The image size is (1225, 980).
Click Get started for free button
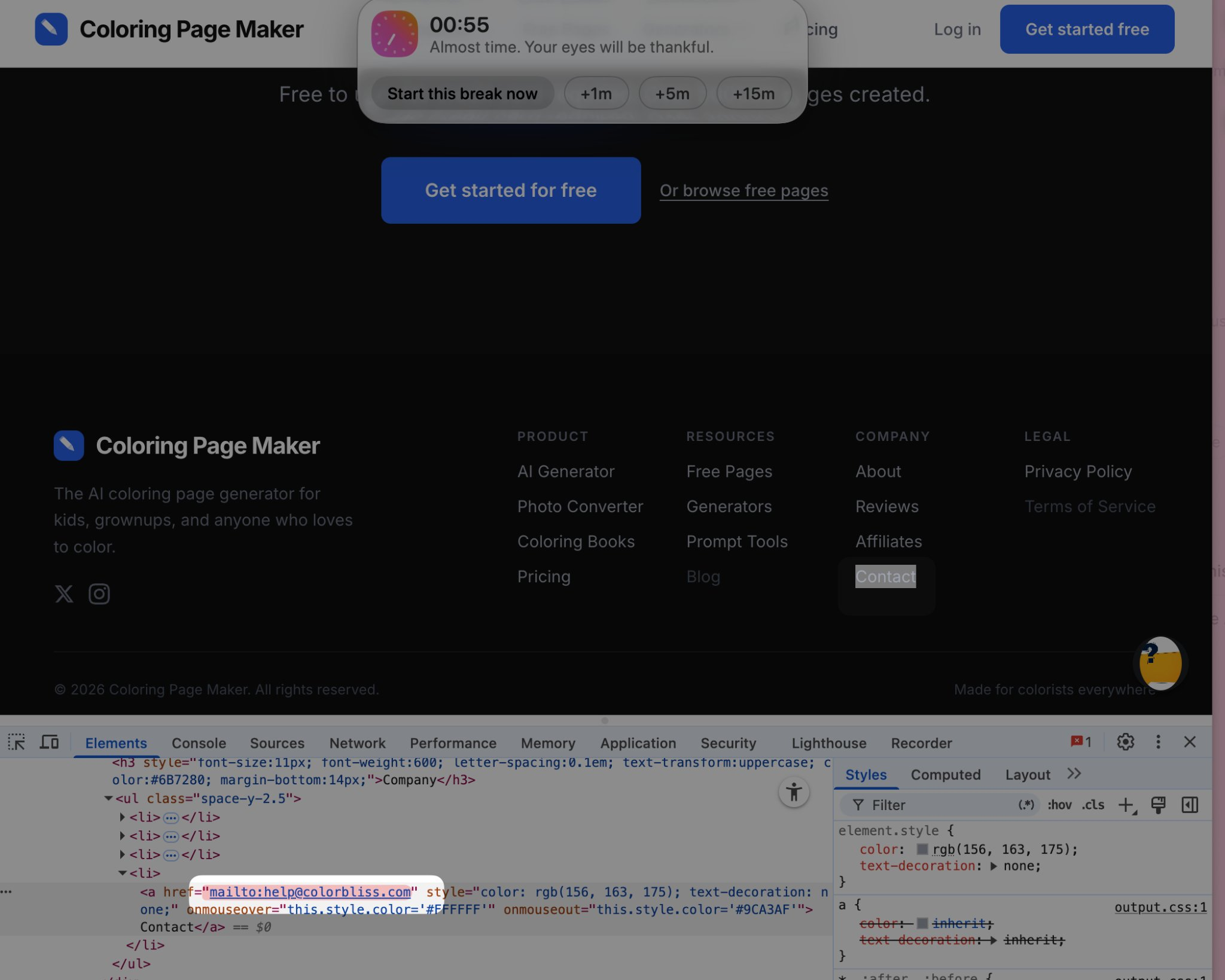point(510,190)
